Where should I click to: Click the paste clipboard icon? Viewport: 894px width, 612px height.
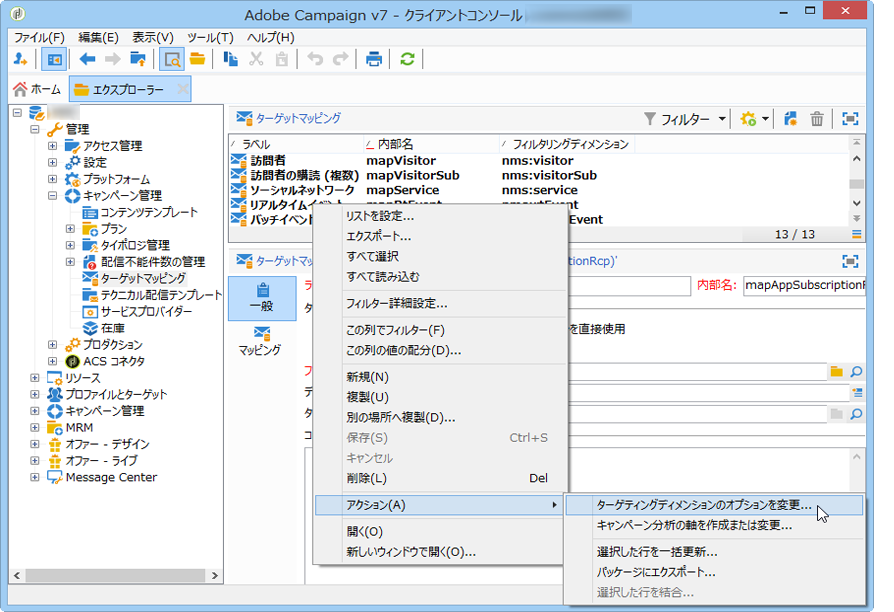282,59
